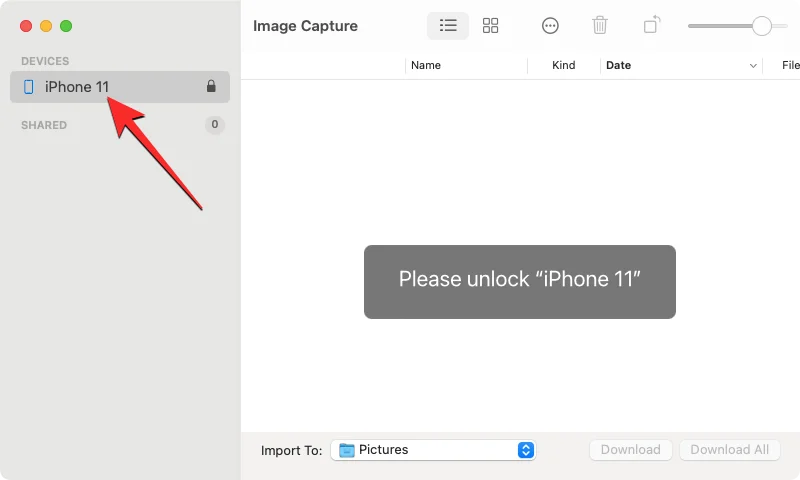Screen dimensions: 800x480
Task: Sort by the File column
Action: (790, 65)
